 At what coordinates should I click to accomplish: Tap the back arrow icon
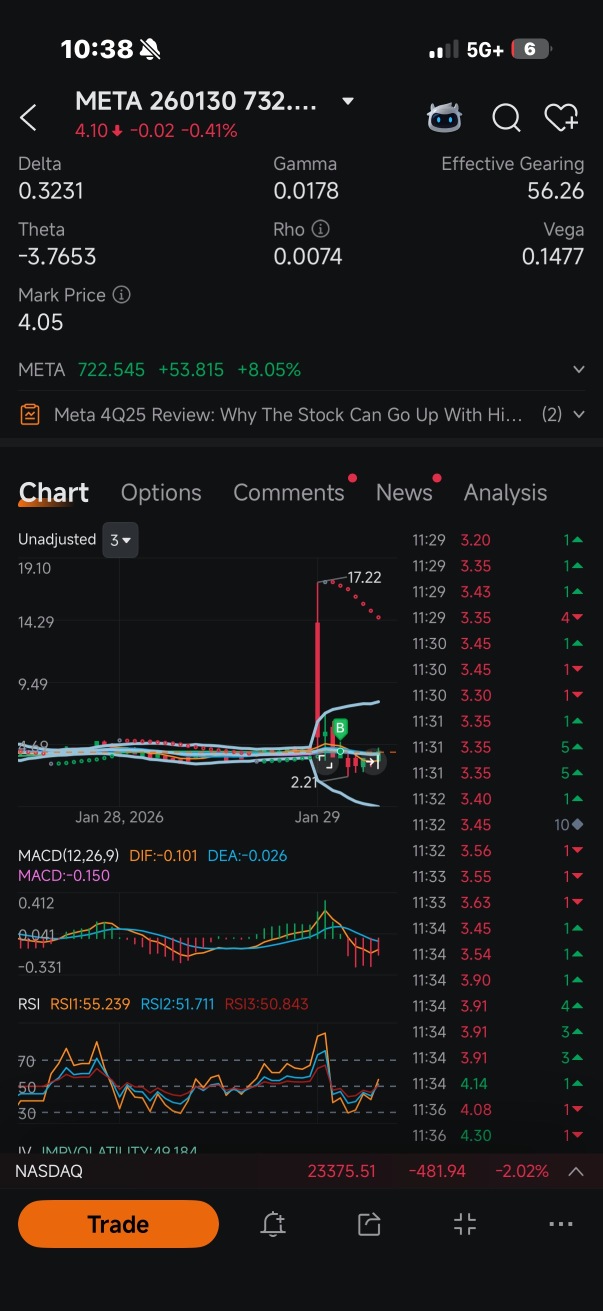click(x=28, y=118)
